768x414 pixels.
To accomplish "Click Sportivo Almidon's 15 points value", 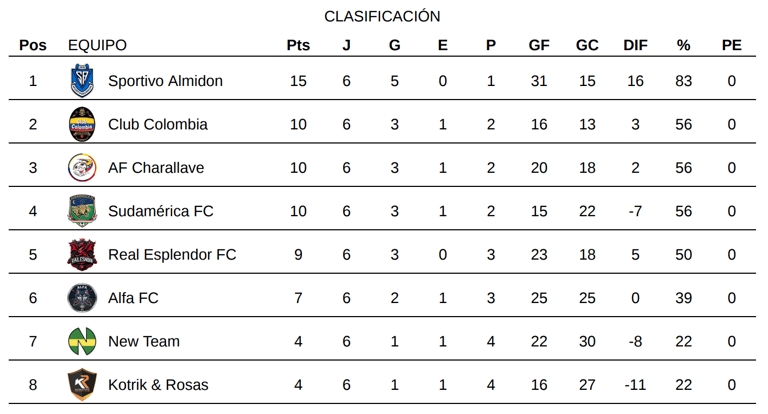I will (x=298, y=81).
